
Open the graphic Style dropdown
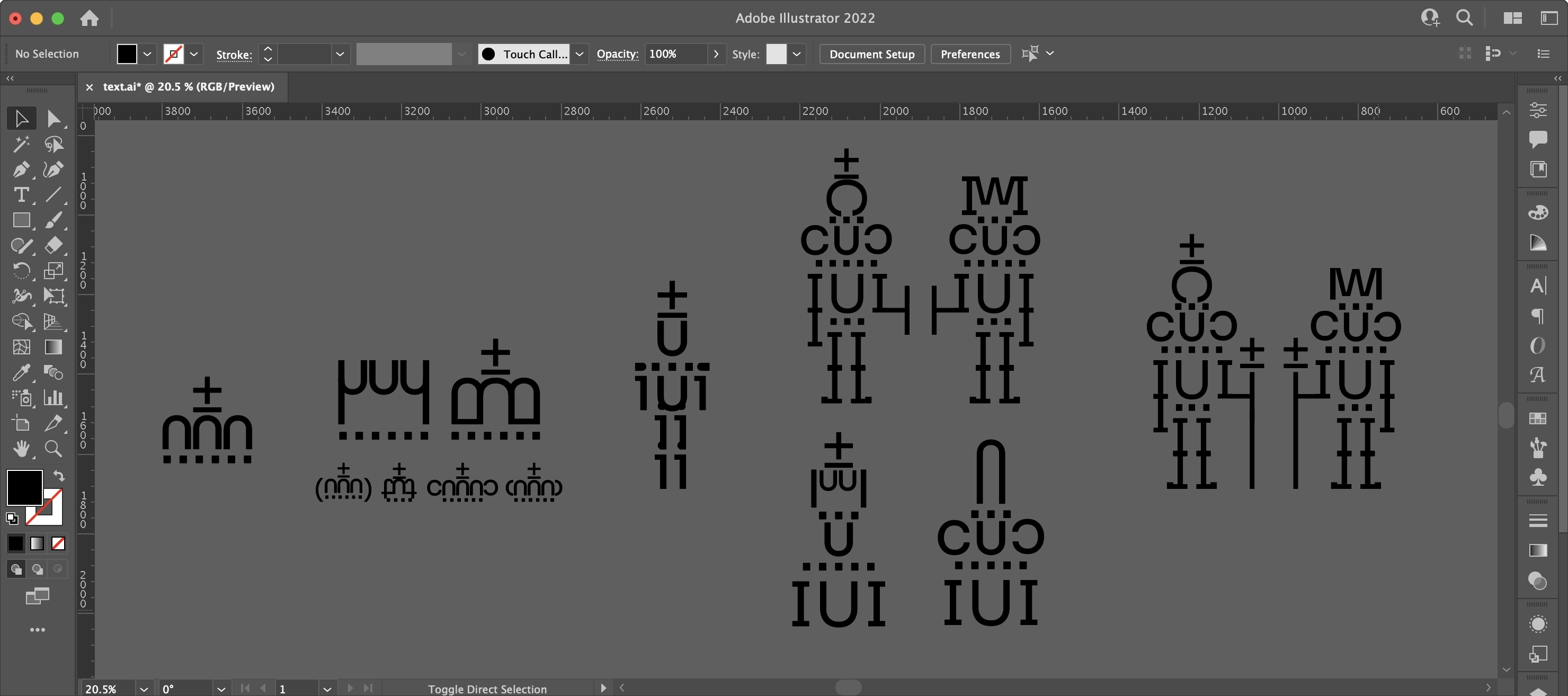[796, 54]
